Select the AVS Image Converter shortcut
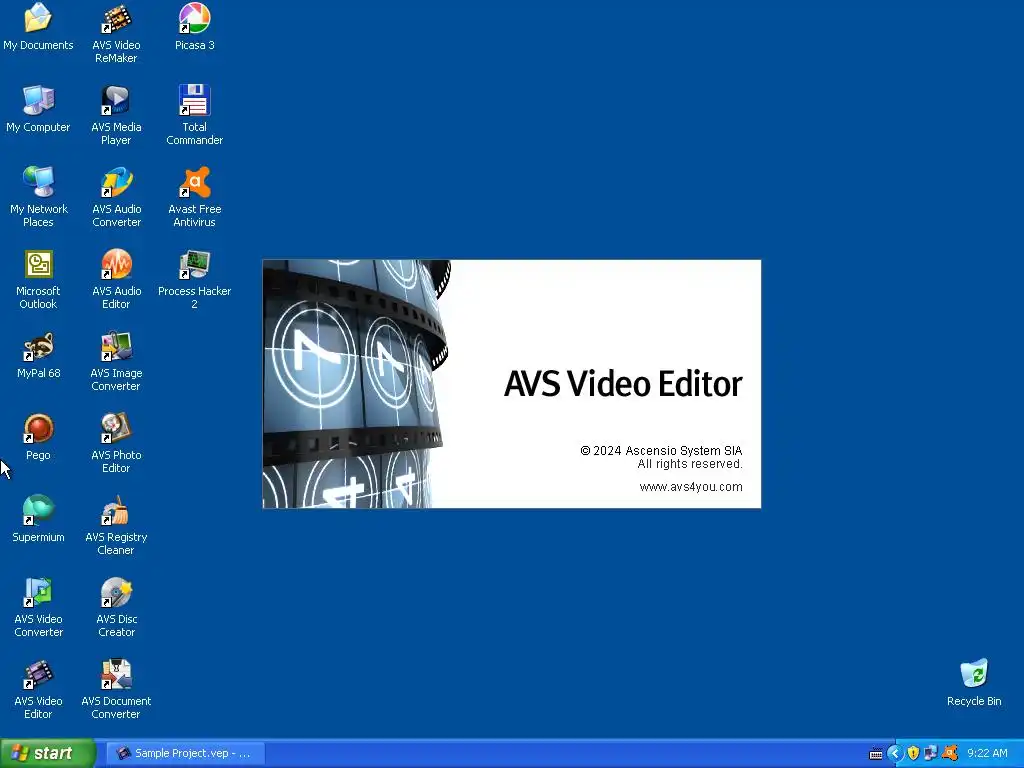Viewport: 1024px width, 768px height. click(x=116, y=361)
